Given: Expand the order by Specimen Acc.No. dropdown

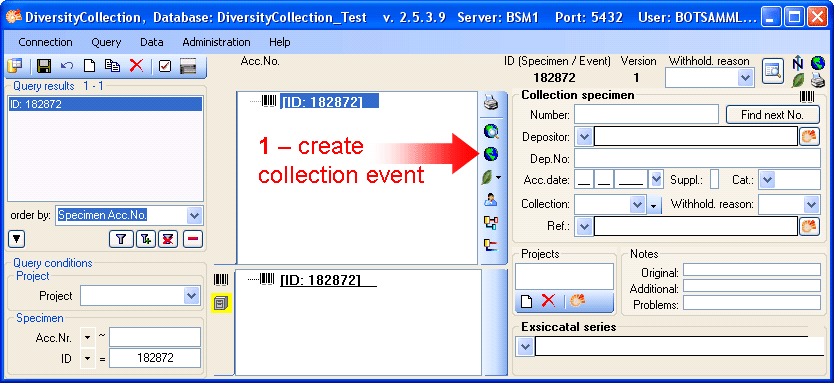Looking at the screenshot, I should coord(195,215).
